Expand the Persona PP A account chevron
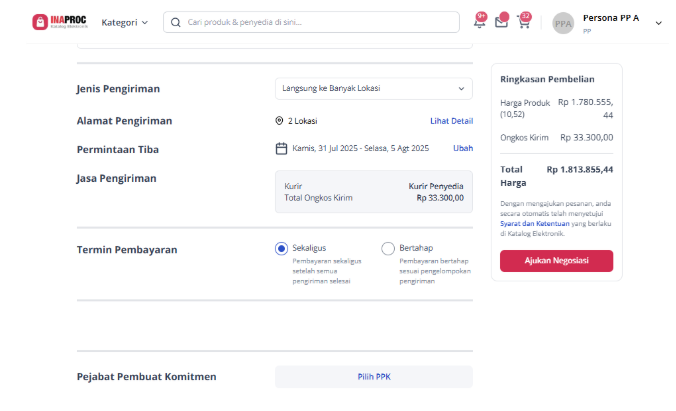Image resolution: width=676 pixels, height=411 pixels. click(658, 23)
